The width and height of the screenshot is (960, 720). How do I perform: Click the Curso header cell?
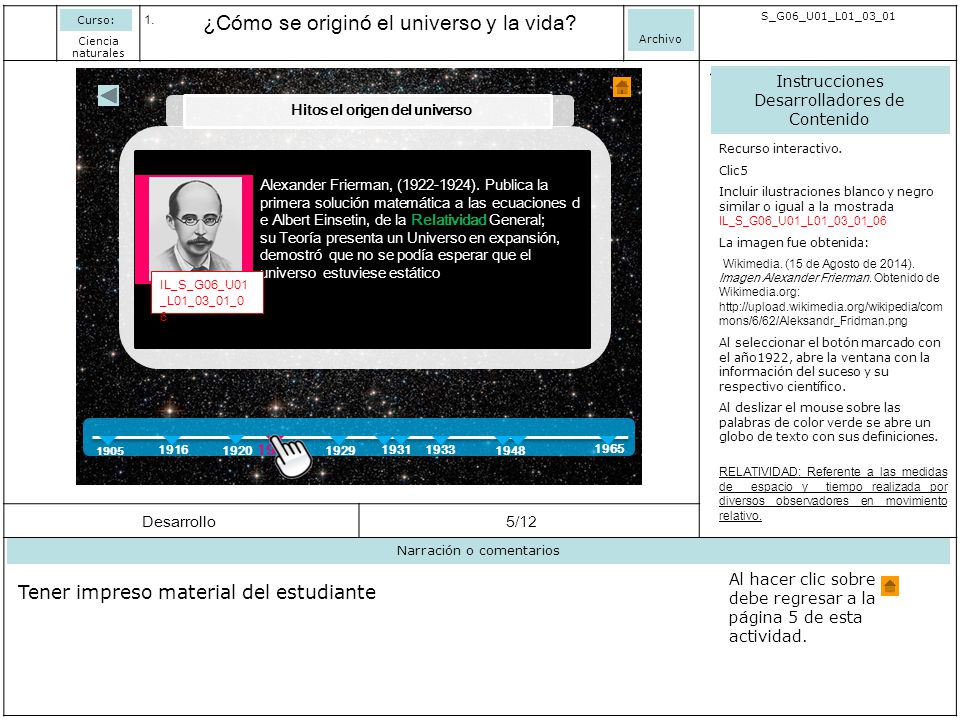(96, 20)
